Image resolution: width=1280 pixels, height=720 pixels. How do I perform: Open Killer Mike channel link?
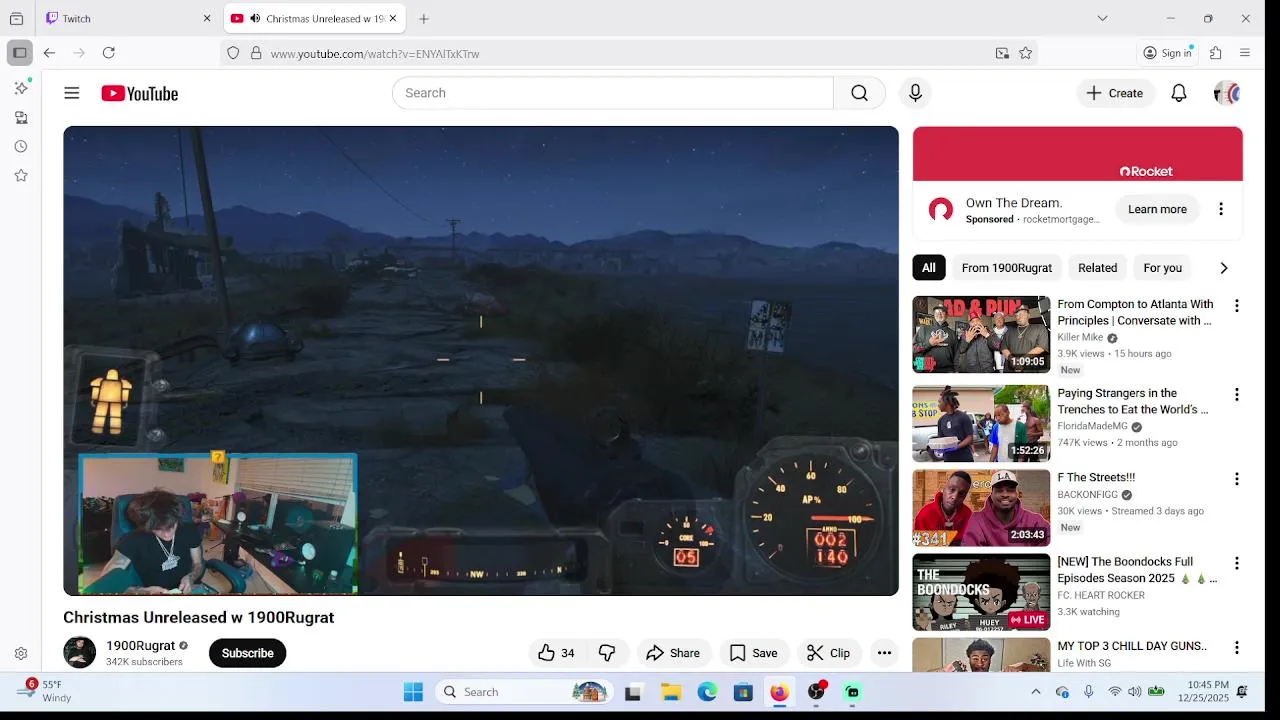coord(1080,338)
